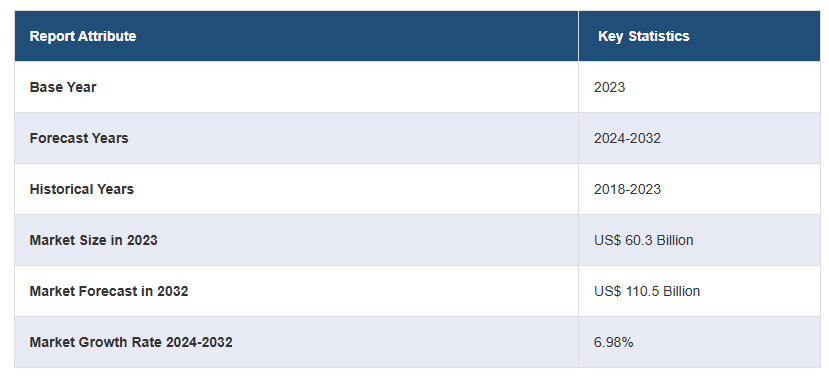Select the Base Year row label
829x386 pixels.
click(63, 87)
